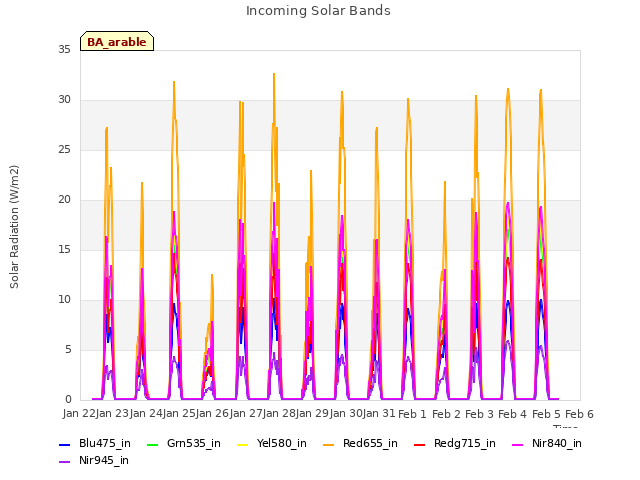
Task: Click the Nir945_in legend label
Action: coord(104,460)
